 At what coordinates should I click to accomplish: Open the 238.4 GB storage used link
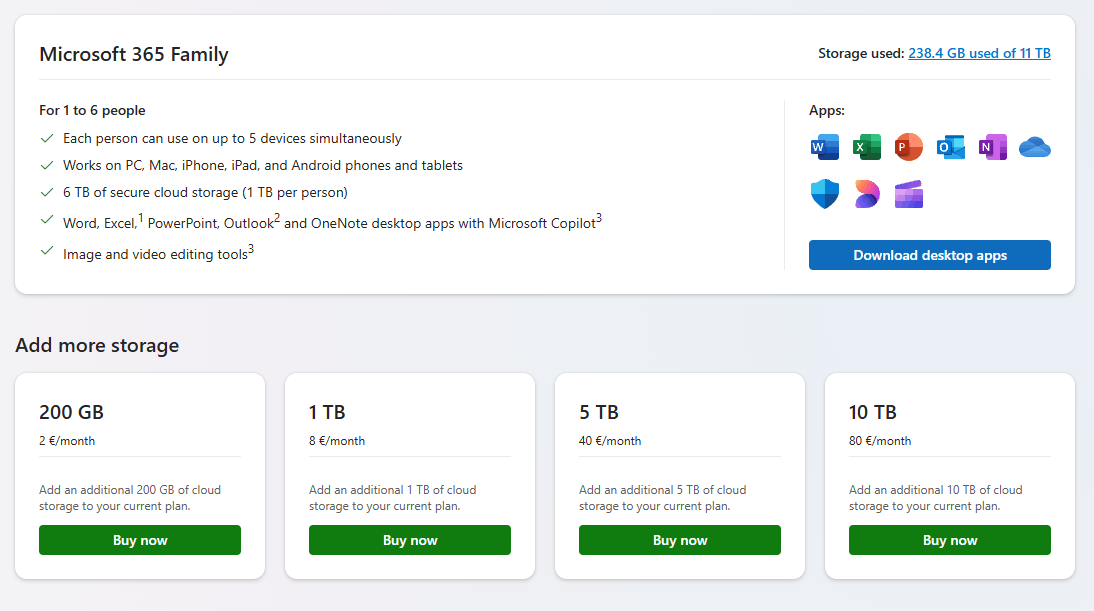coord(979,54)
